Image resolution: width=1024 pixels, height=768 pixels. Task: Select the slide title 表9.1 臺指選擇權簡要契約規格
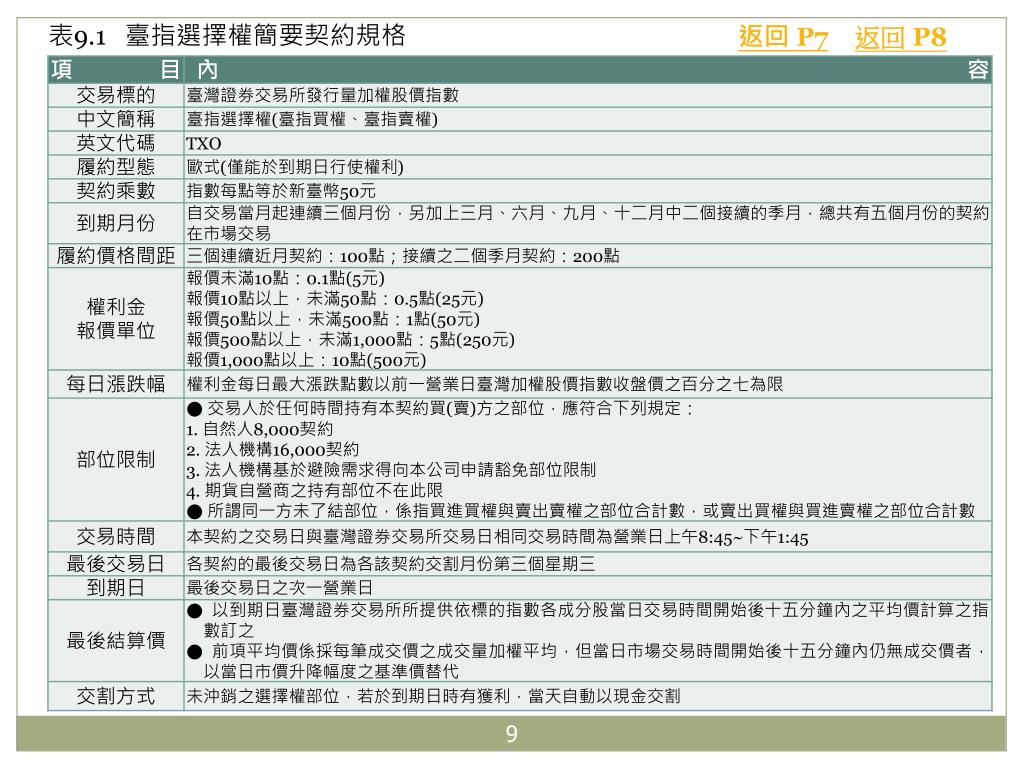(227, 35)
